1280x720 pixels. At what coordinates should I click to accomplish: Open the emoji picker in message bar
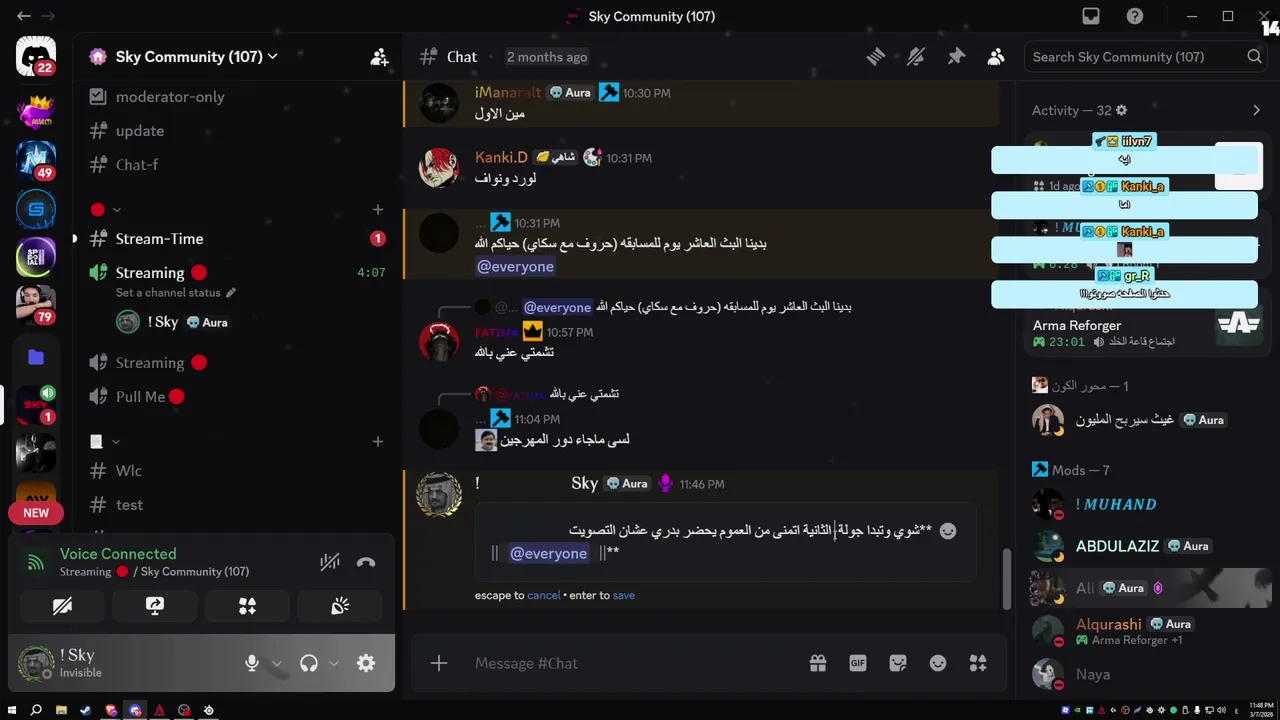click(938, 663)
